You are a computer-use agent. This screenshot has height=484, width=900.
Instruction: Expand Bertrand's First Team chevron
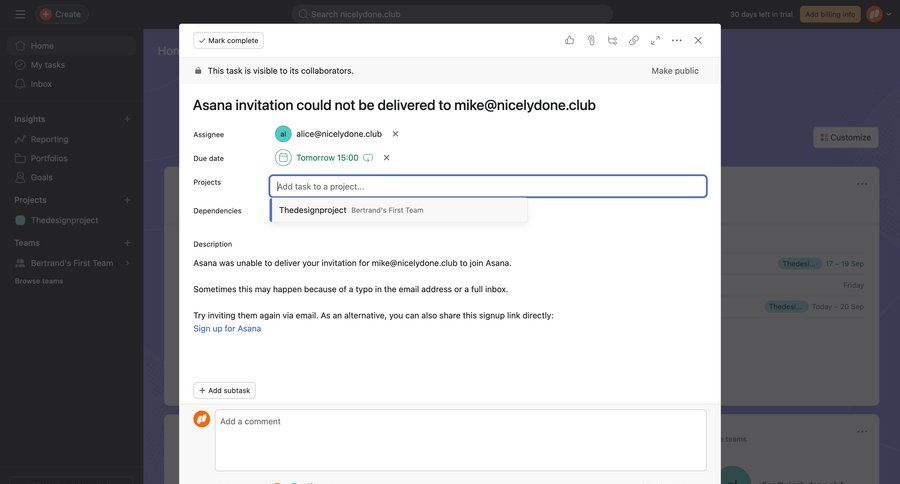point(127,263)
